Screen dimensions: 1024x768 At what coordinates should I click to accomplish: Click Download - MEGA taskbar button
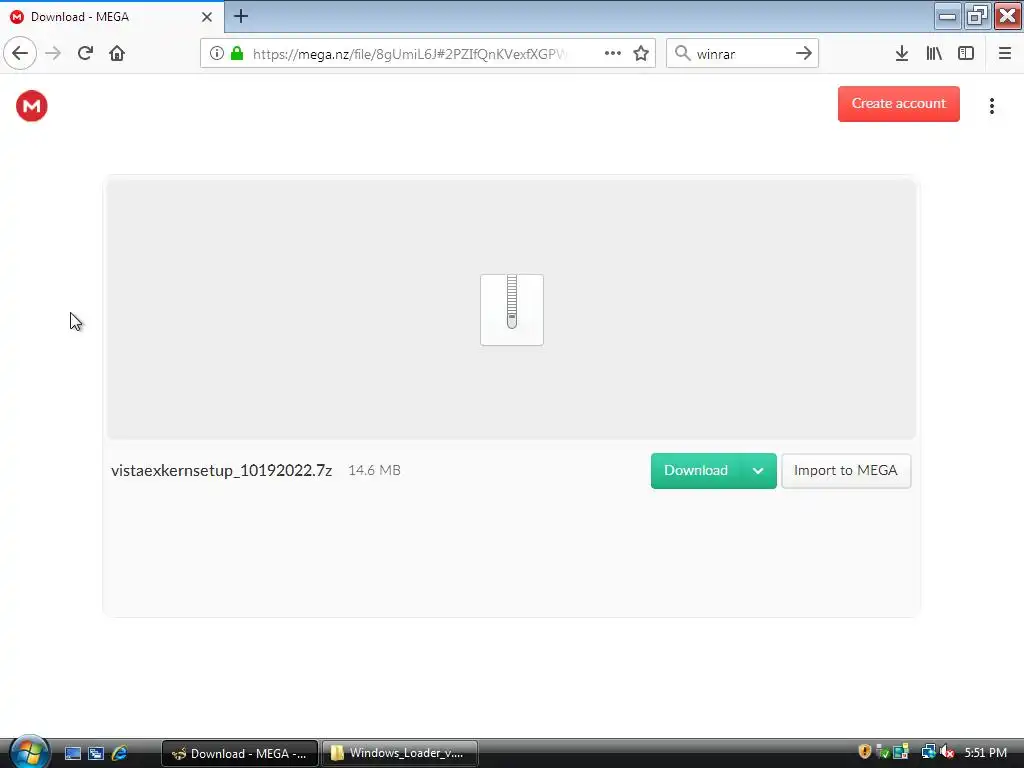pyautogui.click(x=240, y=753)
